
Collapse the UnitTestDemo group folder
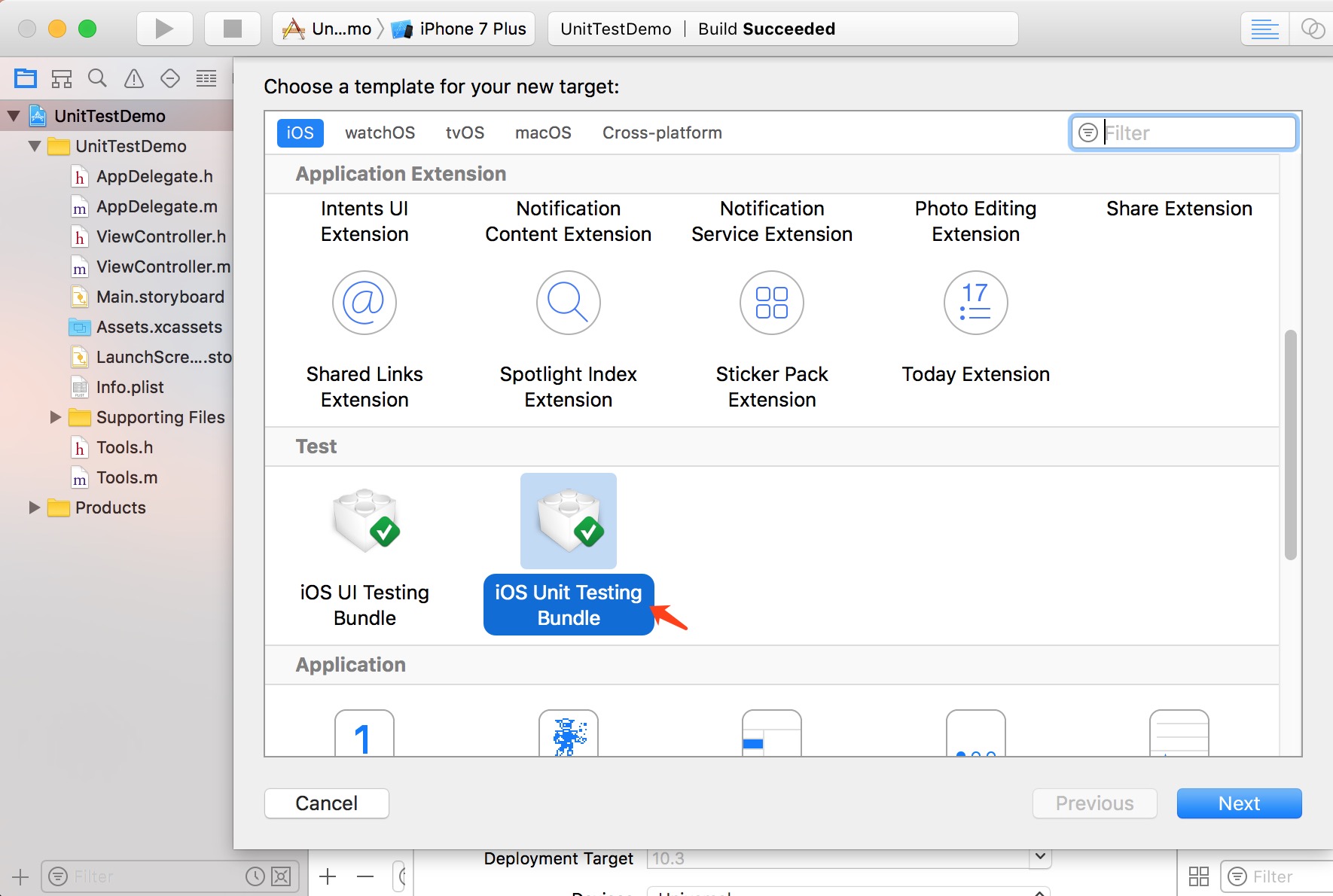coord(35,146)
